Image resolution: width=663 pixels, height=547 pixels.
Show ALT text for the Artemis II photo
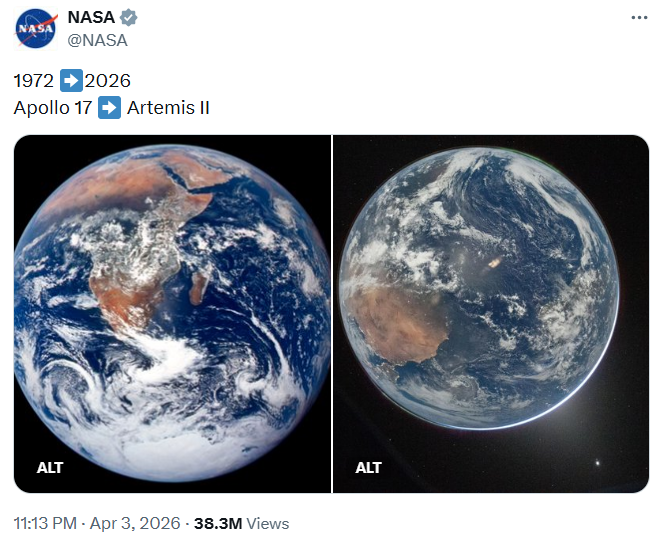coord(368,467)
